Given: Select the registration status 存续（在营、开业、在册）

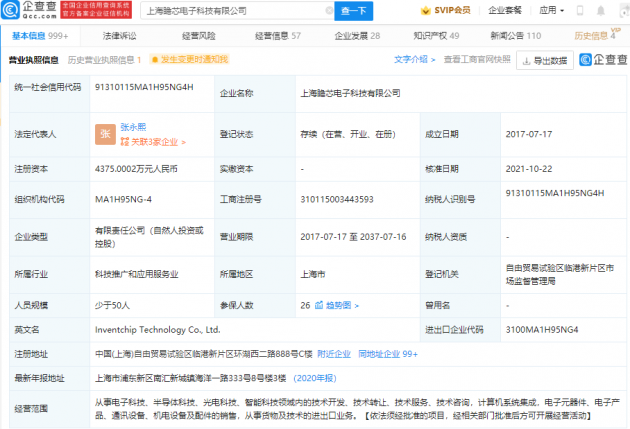Looking at the screenshot, I should pyautogui.click(x=348, y=134).
